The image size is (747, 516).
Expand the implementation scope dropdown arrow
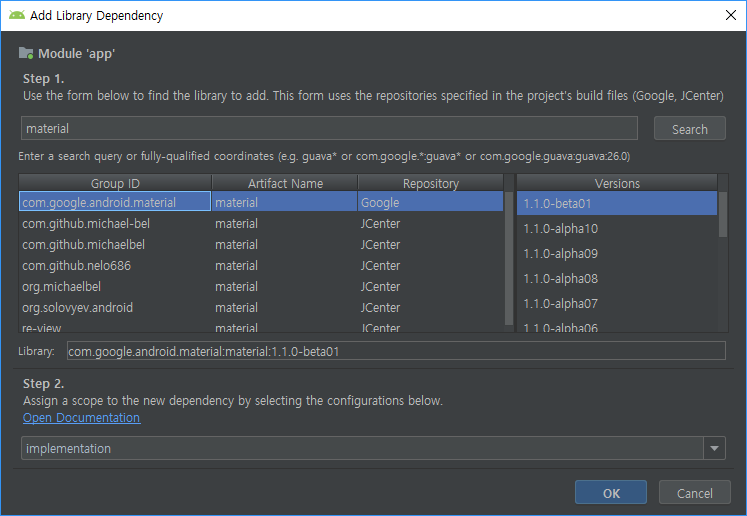coord(714,448)
